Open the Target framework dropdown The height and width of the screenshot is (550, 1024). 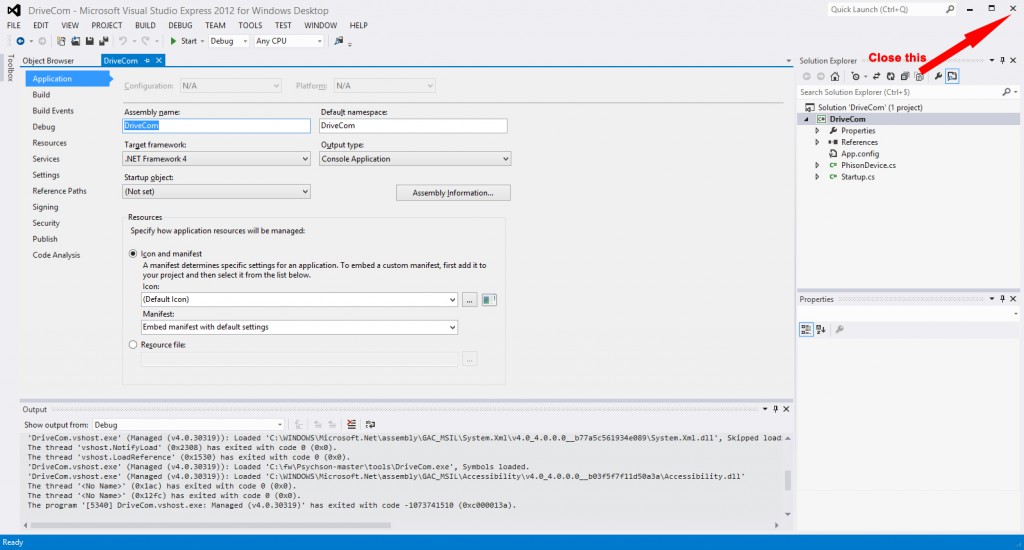[x=216, y=159]
